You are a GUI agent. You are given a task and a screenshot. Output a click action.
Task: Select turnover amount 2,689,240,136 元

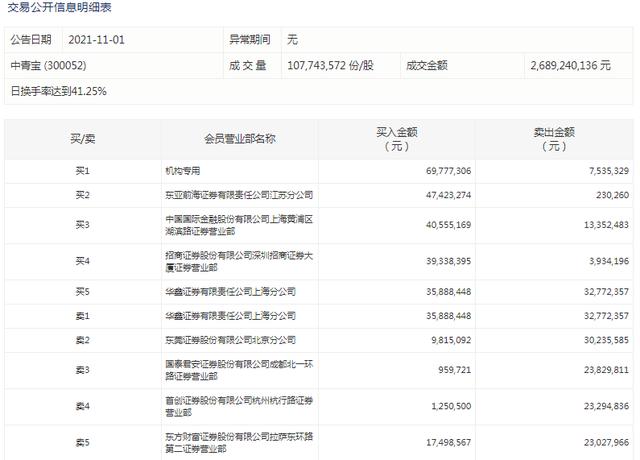coord(570,65)
